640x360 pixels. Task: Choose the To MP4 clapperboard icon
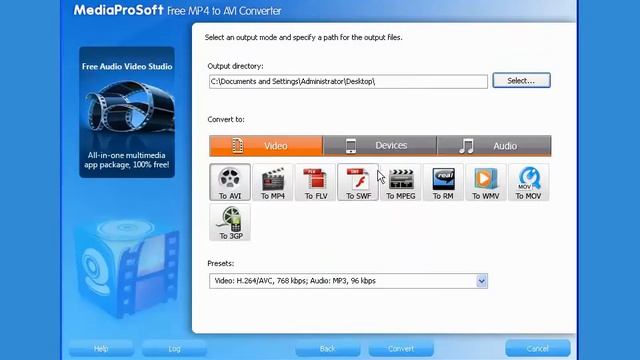[x=273, y=182]
